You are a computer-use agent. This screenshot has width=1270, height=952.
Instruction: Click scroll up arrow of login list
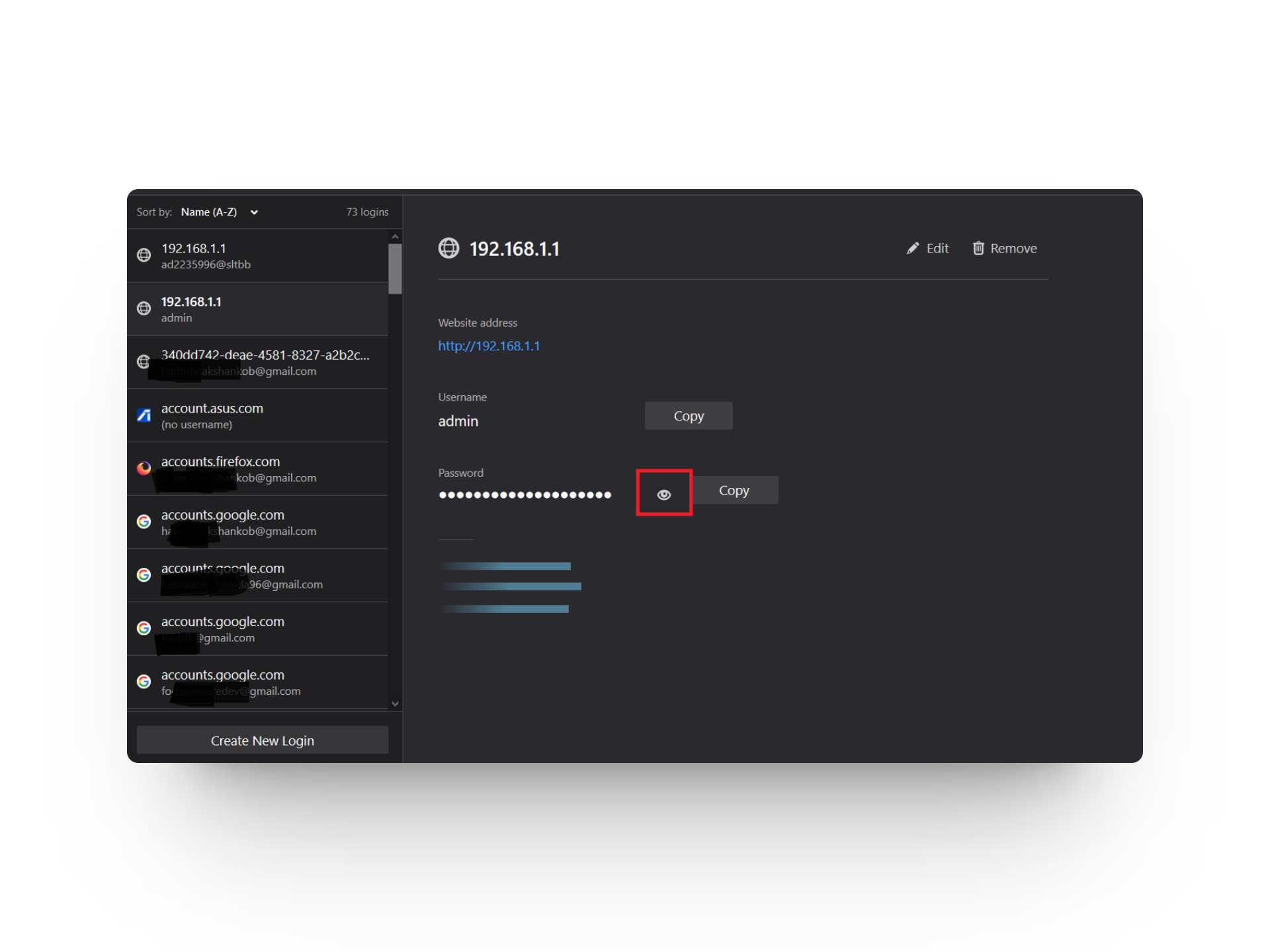coord(395,237)
